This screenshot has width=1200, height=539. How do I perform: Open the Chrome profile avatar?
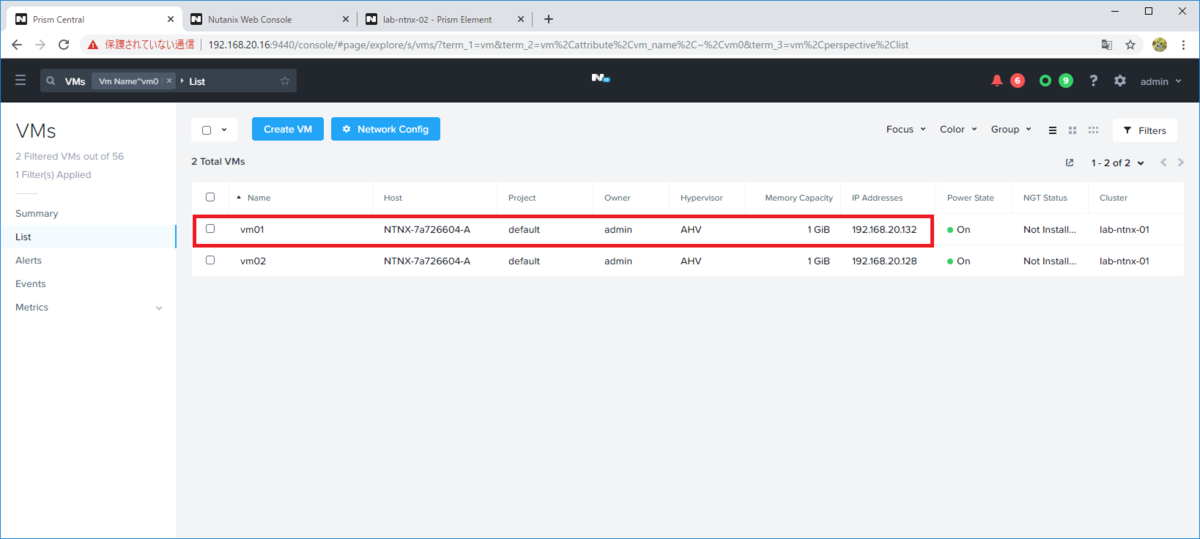[x=1159, y=45]
